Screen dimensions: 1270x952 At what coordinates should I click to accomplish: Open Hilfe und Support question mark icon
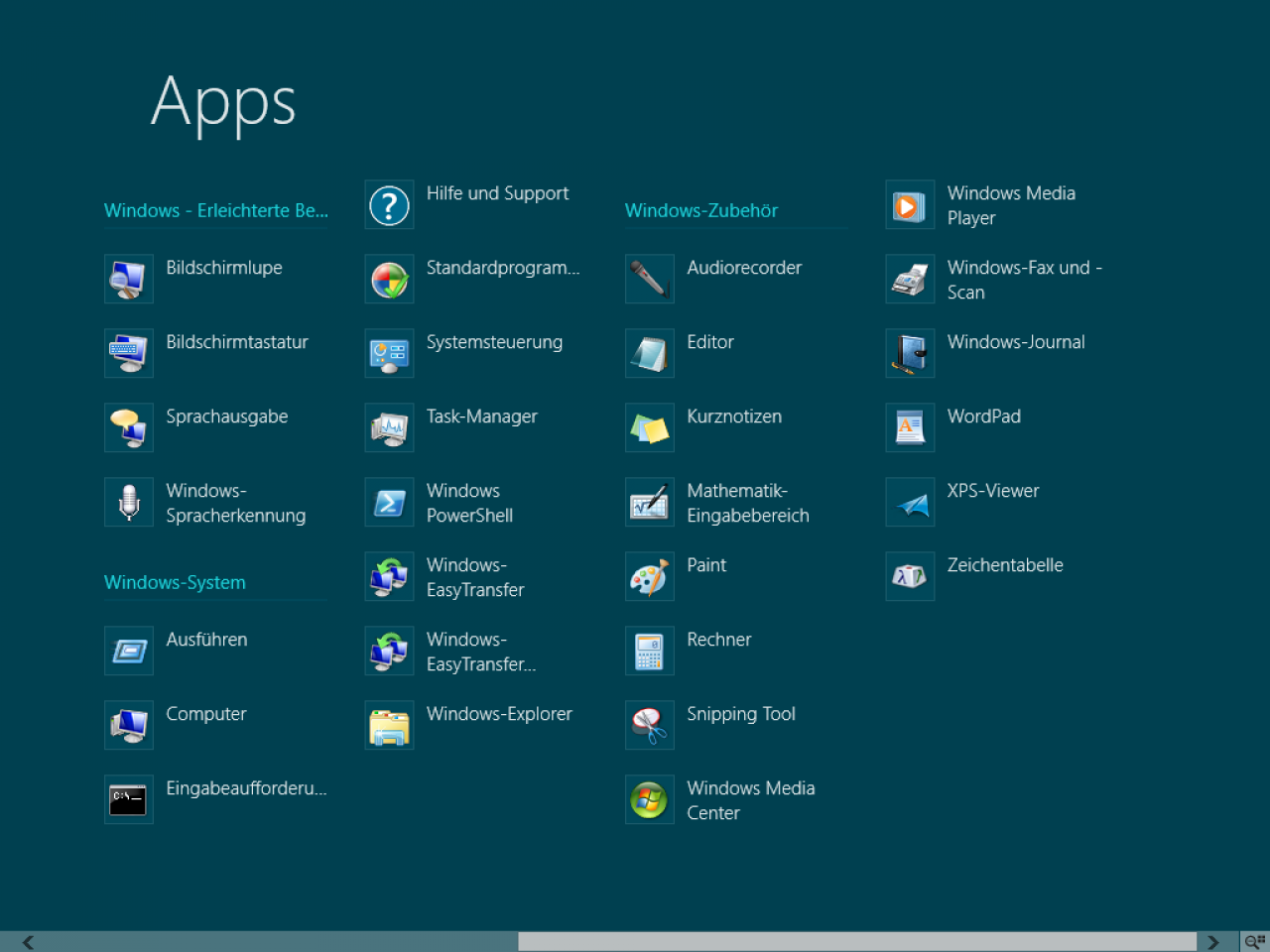point(389,204)
